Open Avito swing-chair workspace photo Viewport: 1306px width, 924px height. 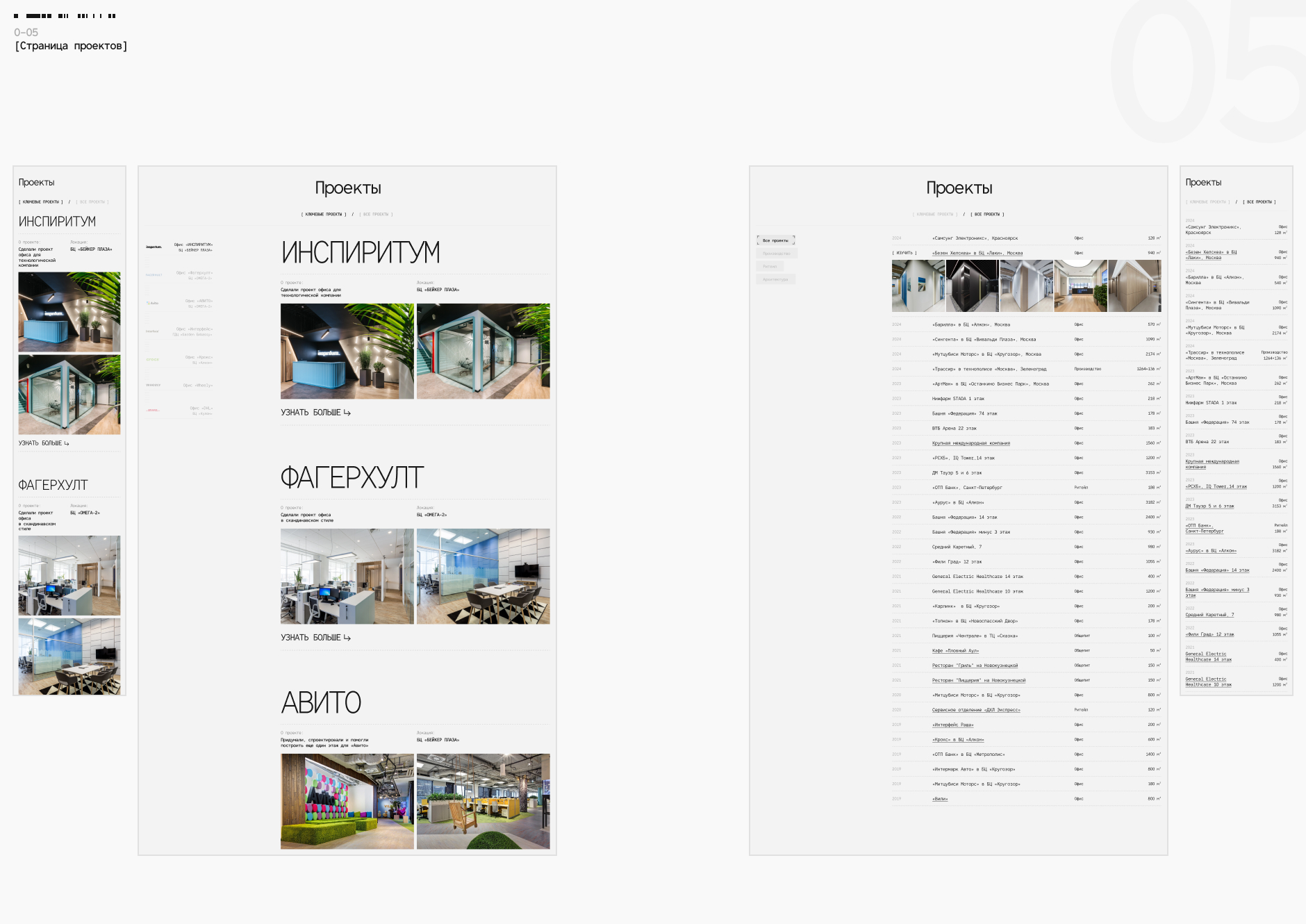pyautogui.click(x=483, y=801)
